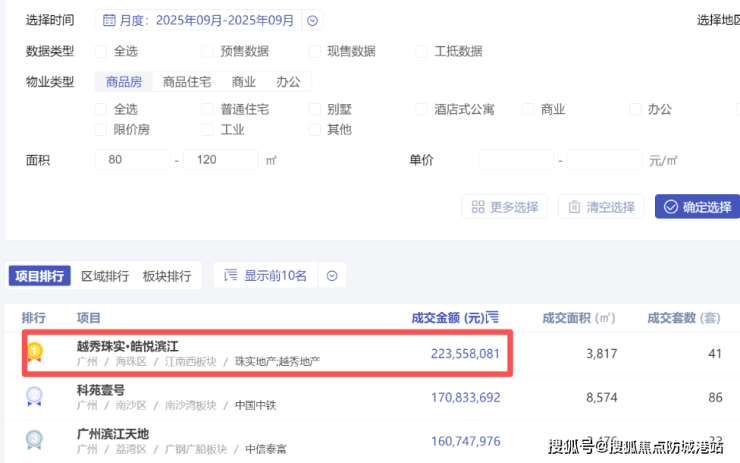This screenshot has height=463, width=740.
Task: Open 越秀珠实·皓悦滨江 project link
Action: [127, 346]
